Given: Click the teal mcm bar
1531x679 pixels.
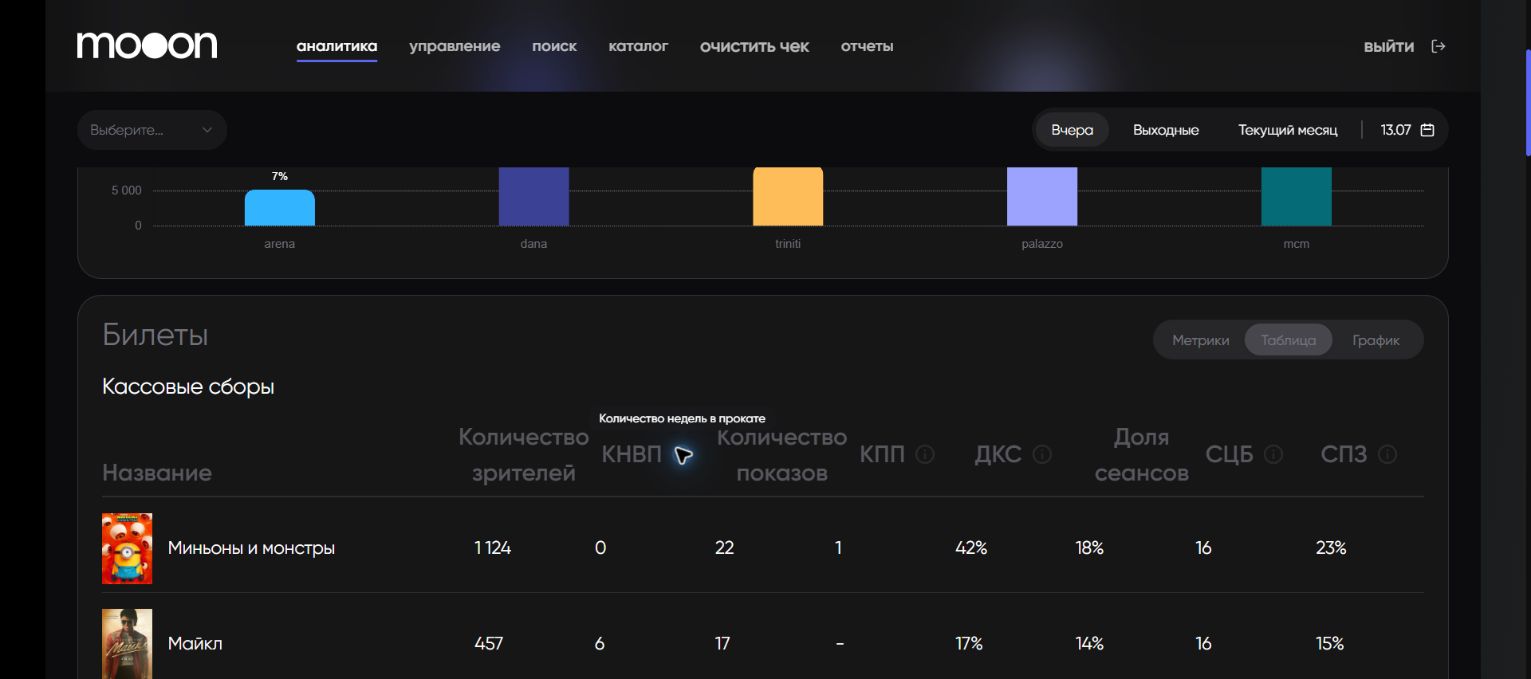Looking at the screenshot, I should click(x=1296, y=196).
